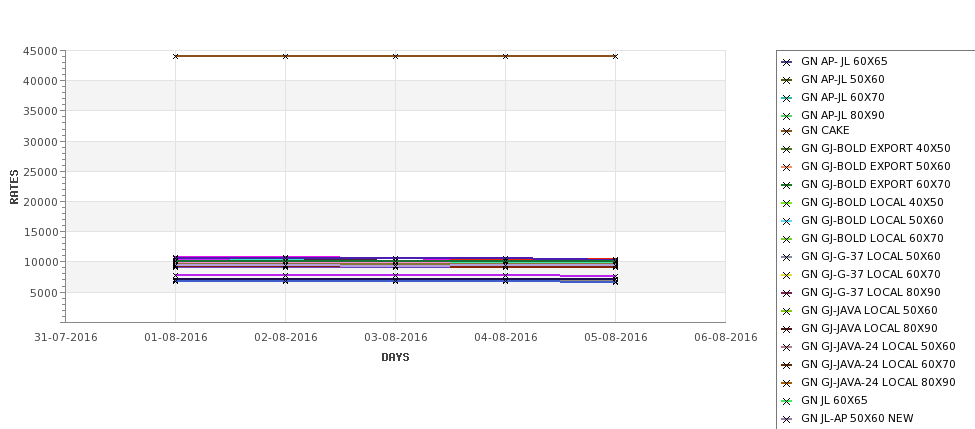Screen dimensions: 975x429
Task: Click GN CAKE data point on 05-08-2016
Action: (615, 56)
